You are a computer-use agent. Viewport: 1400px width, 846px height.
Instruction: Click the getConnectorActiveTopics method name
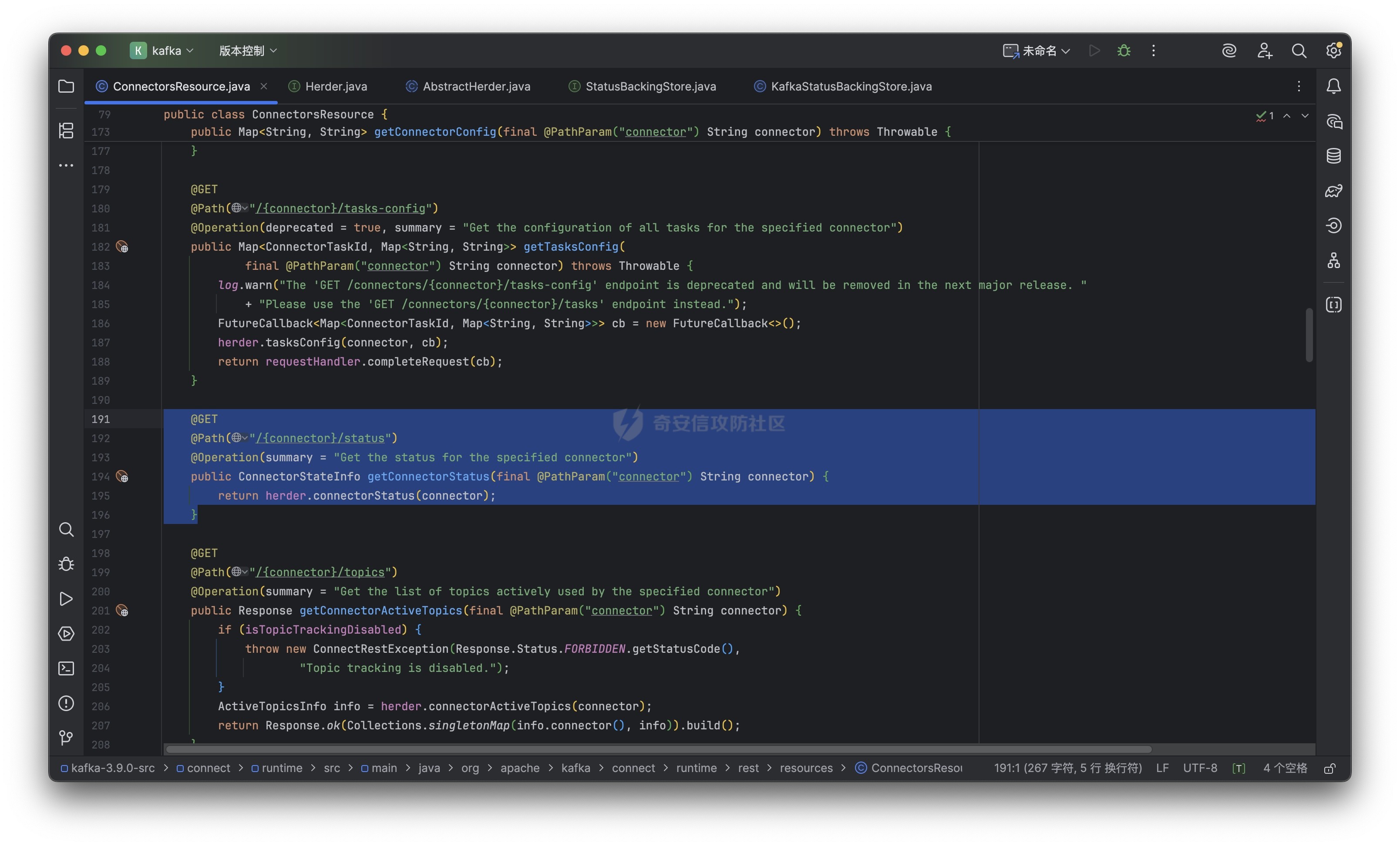(380, 611)
